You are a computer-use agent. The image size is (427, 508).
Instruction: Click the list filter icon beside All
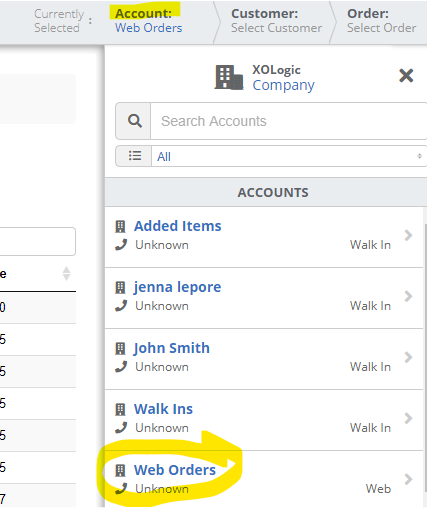pyautogui.click(x=135, y=156)
